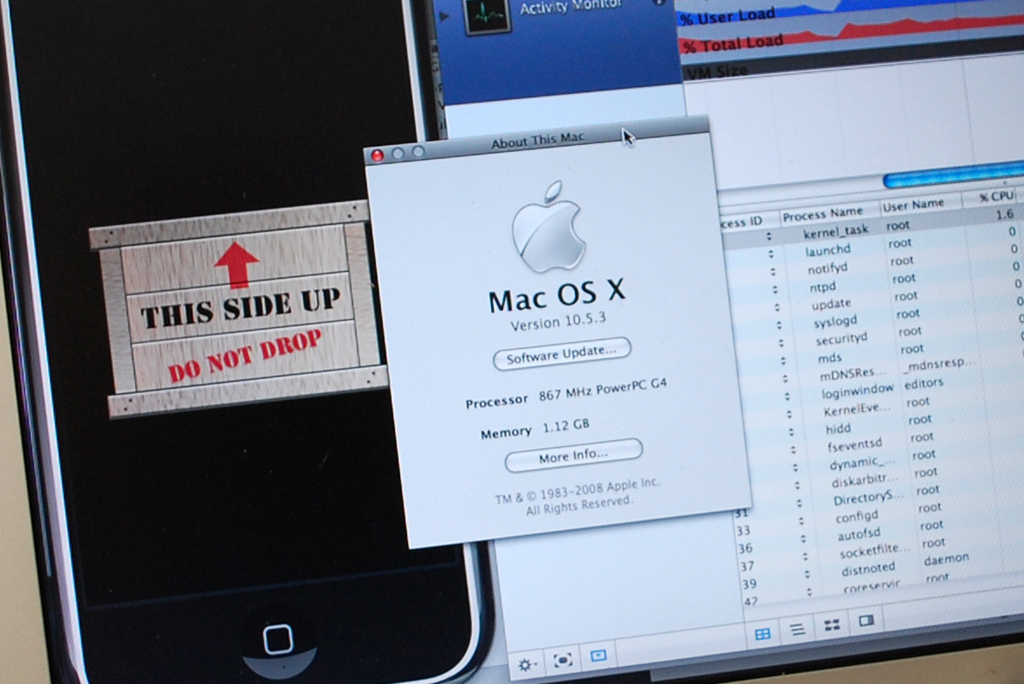Click the 1.6 CPU value
Image resolution: width=1024 pixels, height=684 pixels.
(1004, 214)
